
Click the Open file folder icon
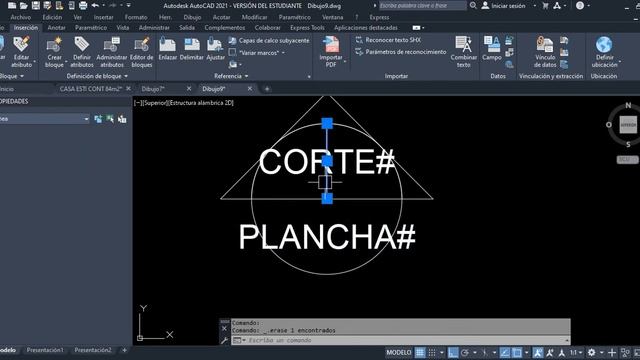pos(24,6)
